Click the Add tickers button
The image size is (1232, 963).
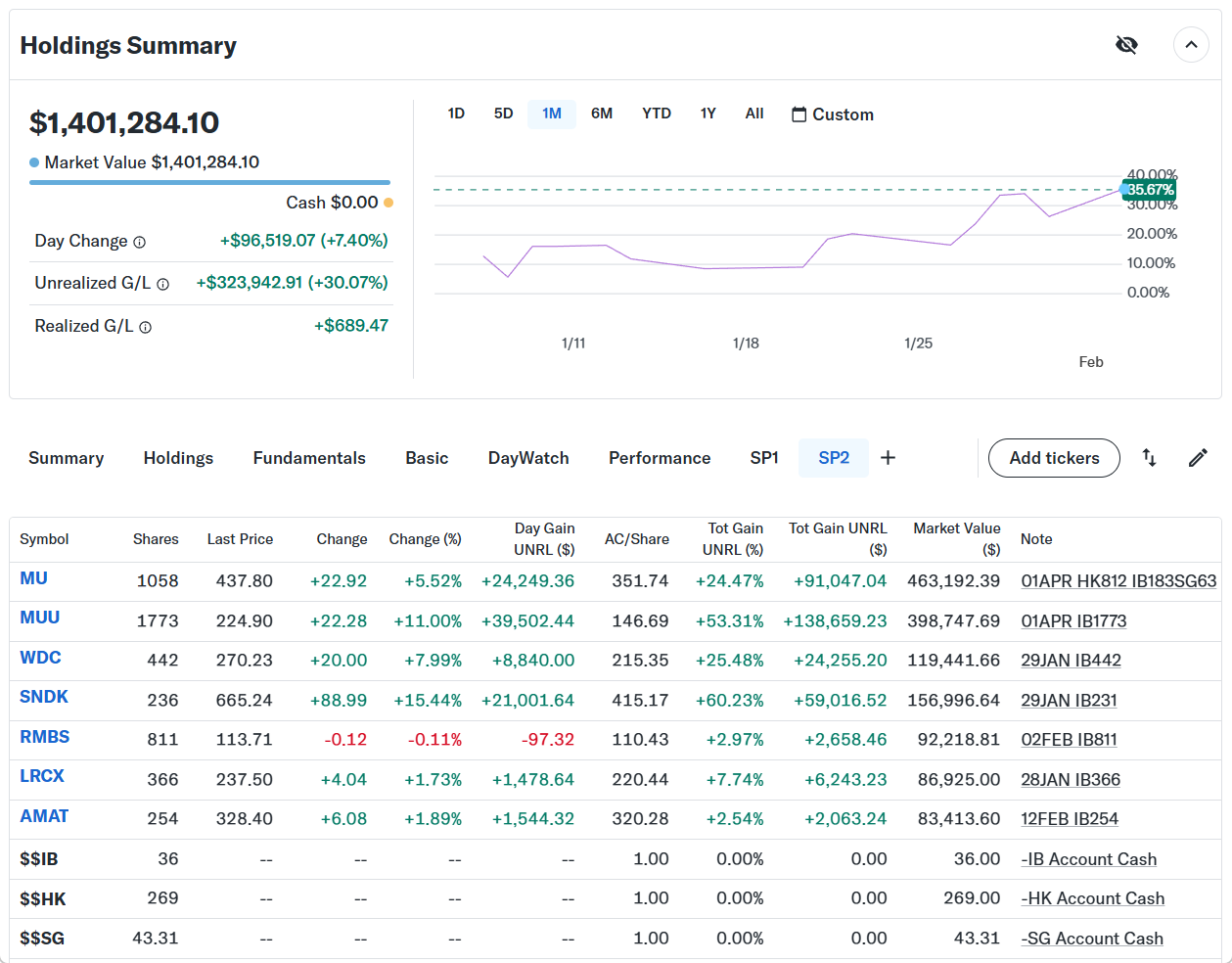pos(1054,458)
